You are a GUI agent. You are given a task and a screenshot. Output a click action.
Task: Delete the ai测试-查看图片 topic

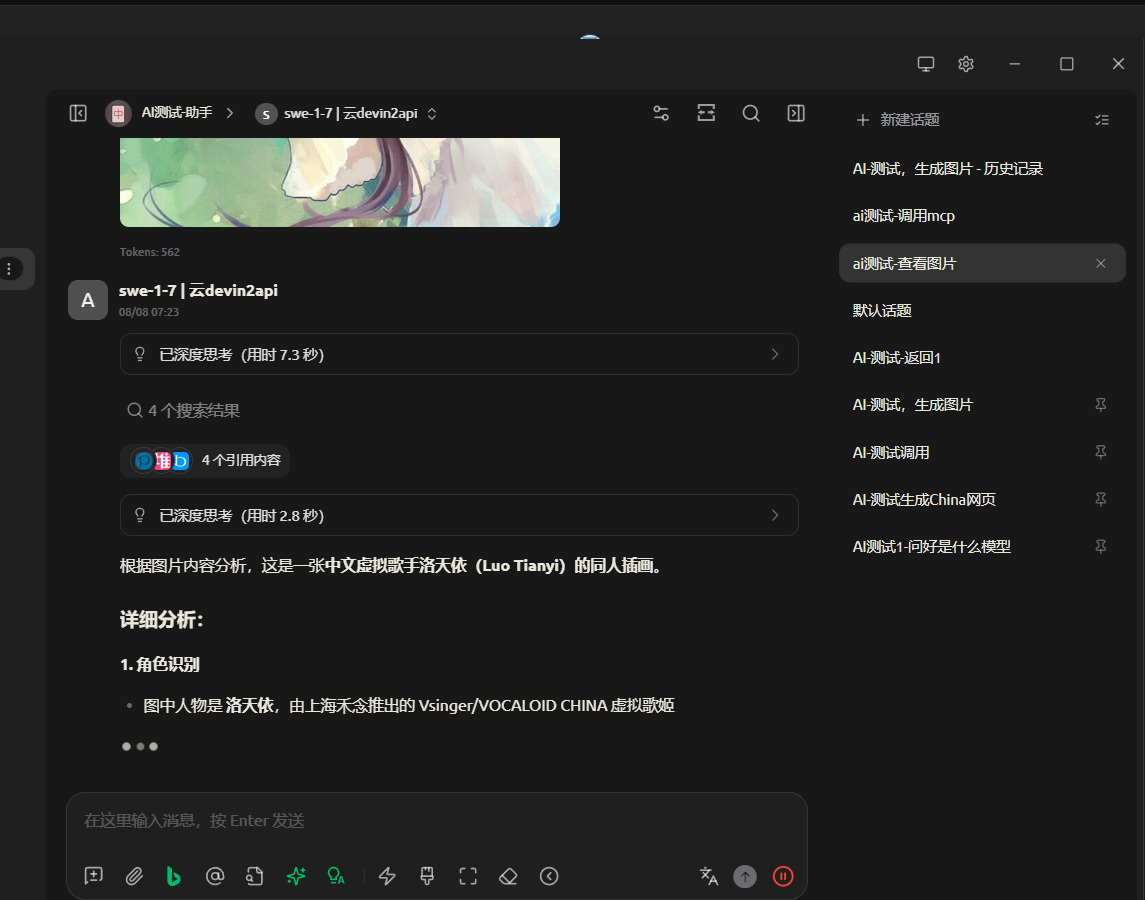point(1100,263)
